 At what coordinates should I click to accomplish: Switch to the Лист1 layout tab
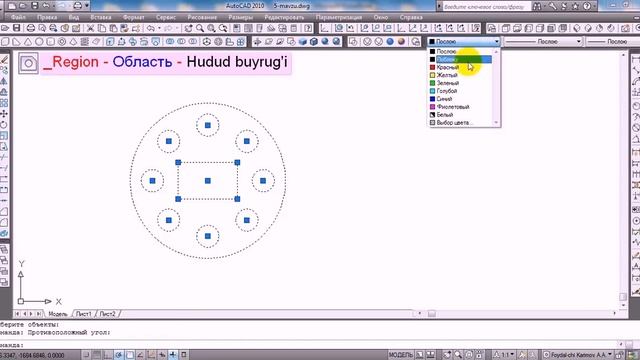84,314
